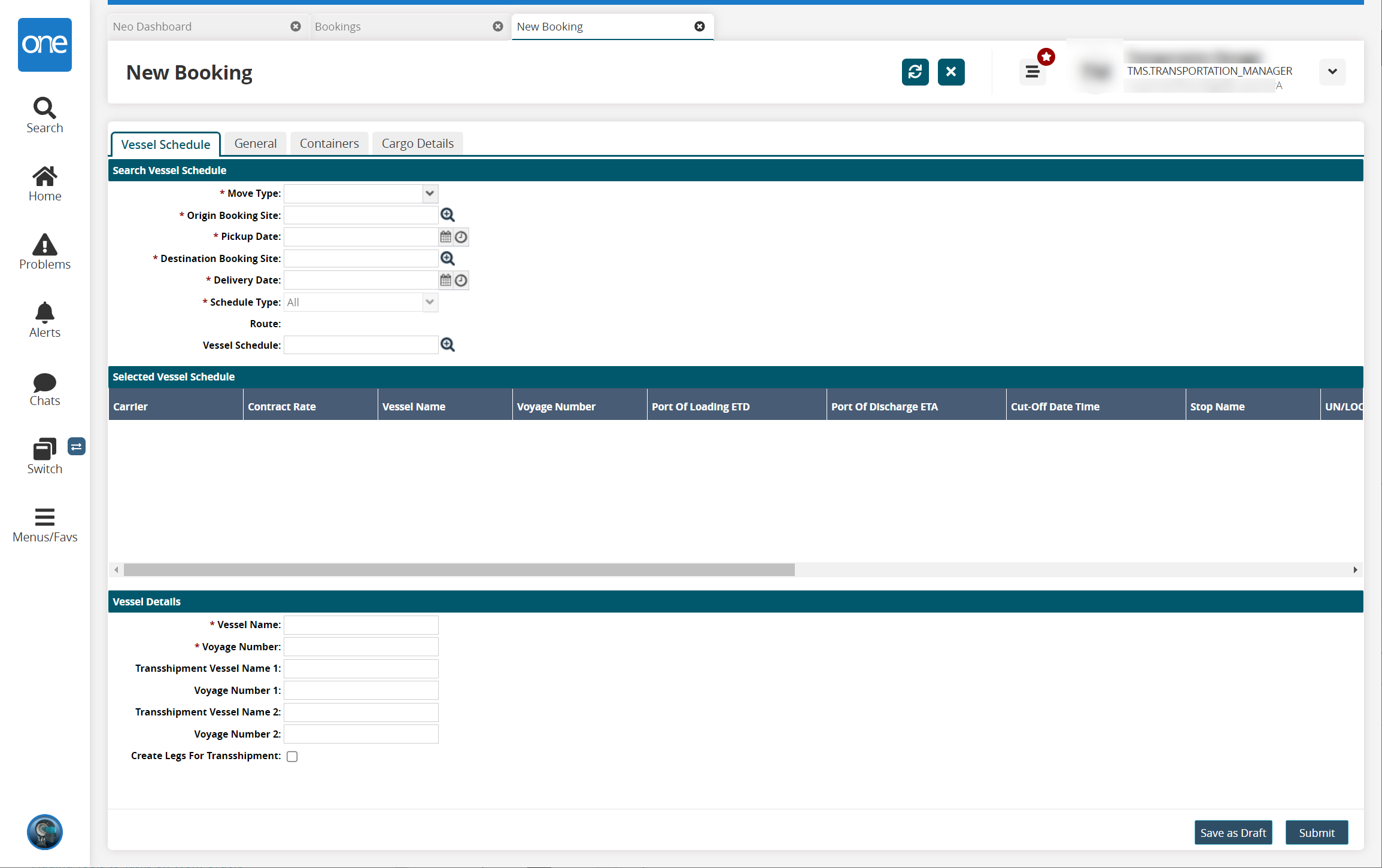Image resolution: width=1382 pixels, height=868 pixels.
Task: Click the refresh icon button
Action: click(x=915, y=72)
